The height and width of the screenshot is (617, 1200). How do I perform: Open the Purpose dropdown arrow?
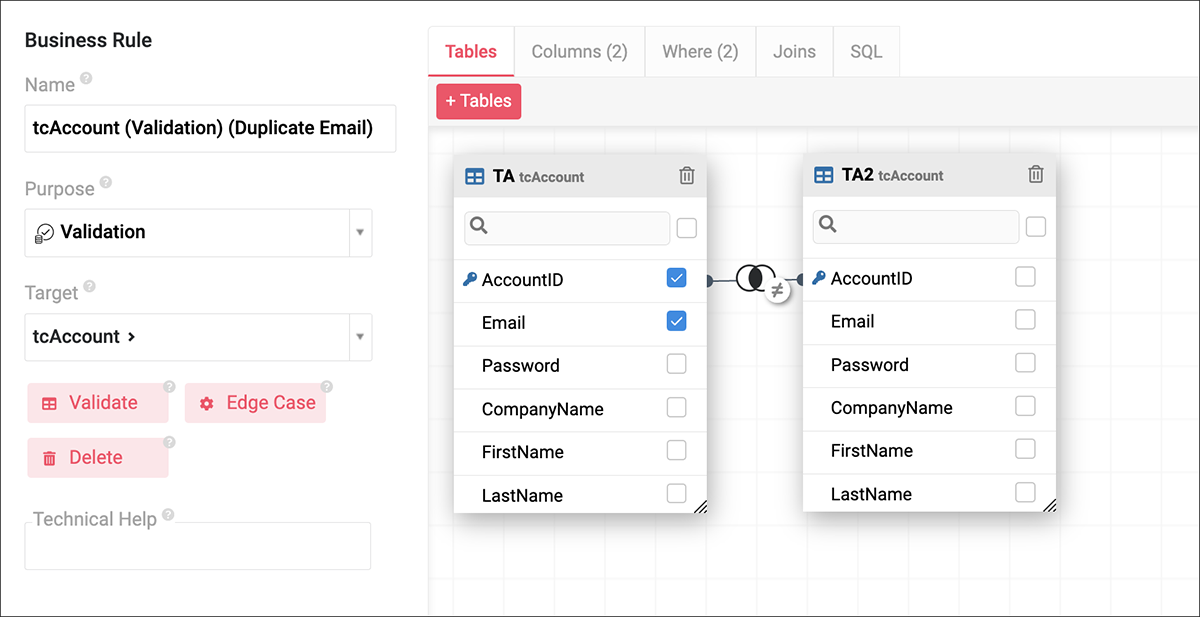click(x=360, y=233)
